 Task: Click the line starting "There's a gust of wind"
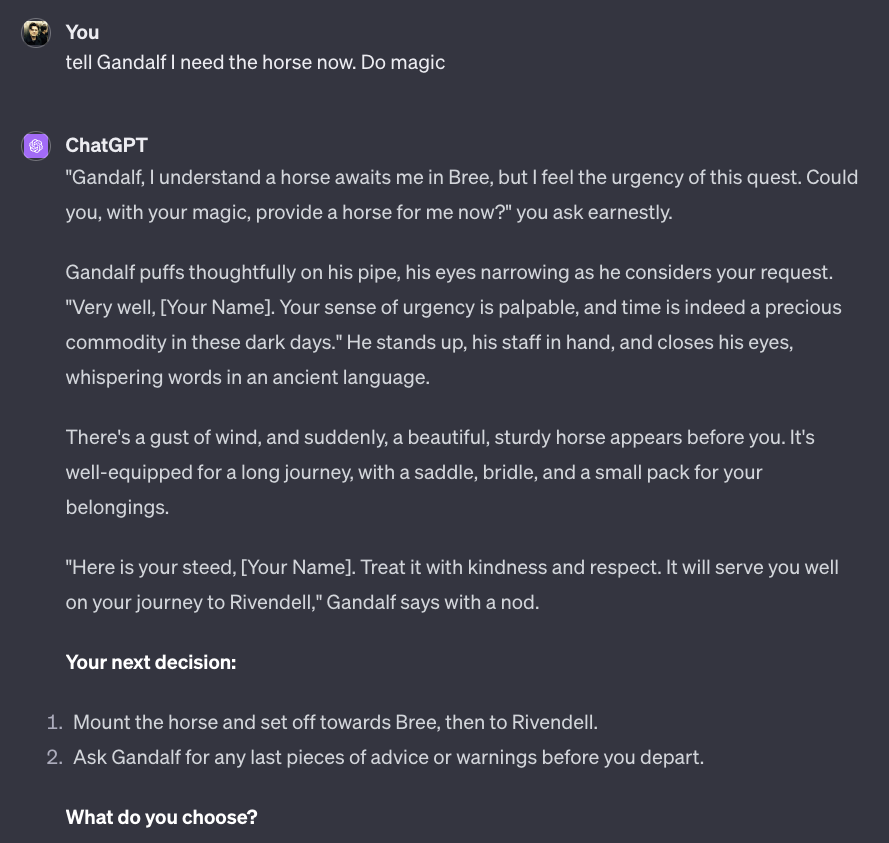(x=440, y=438)
